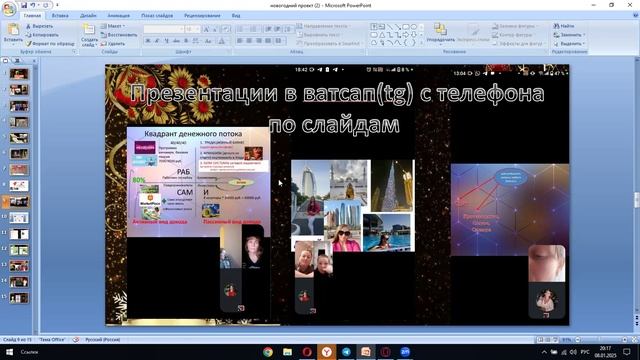Activate Format Painter (Формат по образцу)
The height and width of the screenshot is (360, 640).
point(50,43)
